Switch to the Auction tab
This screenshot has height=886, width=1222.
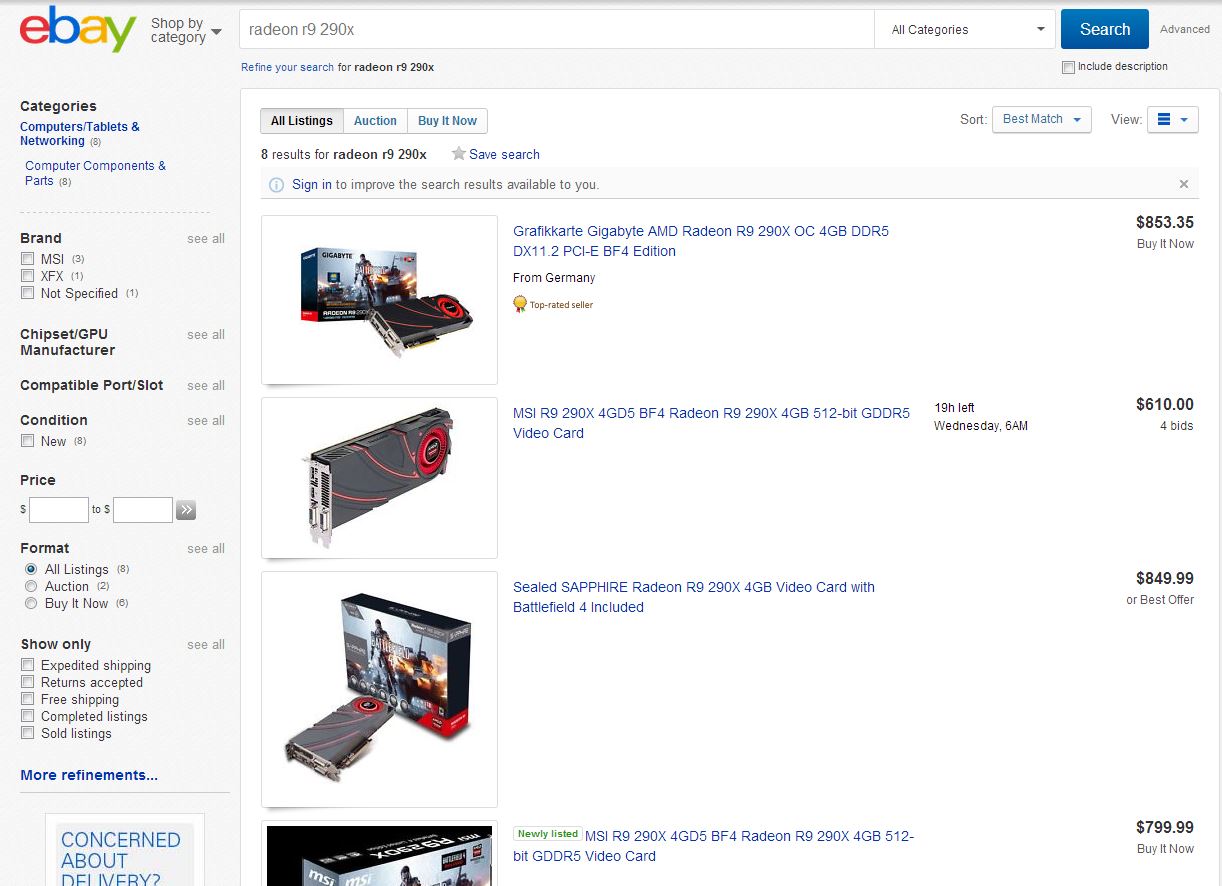point(375,121)
